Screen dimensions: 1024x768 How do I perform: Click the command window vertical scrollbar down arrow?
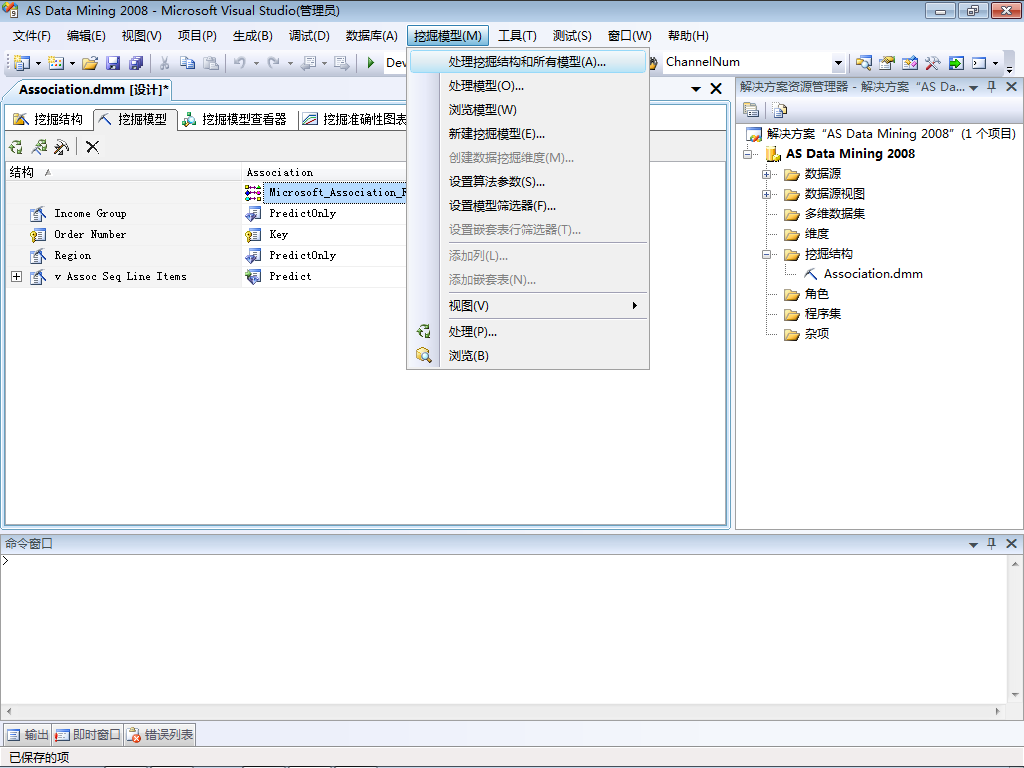[x=1015, y=695]
